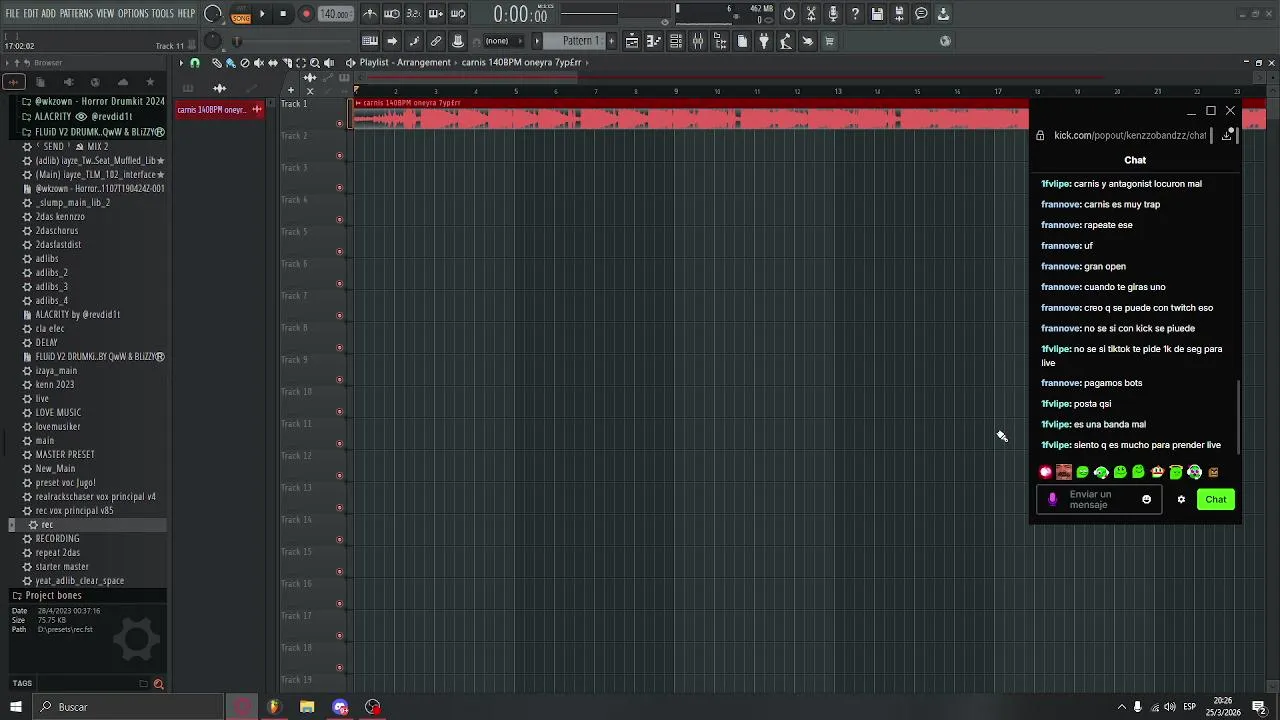This screenshot has height=720, width=1280.
Task: Open emoji picker smiley in chat input
Action: click(1147, 499)
